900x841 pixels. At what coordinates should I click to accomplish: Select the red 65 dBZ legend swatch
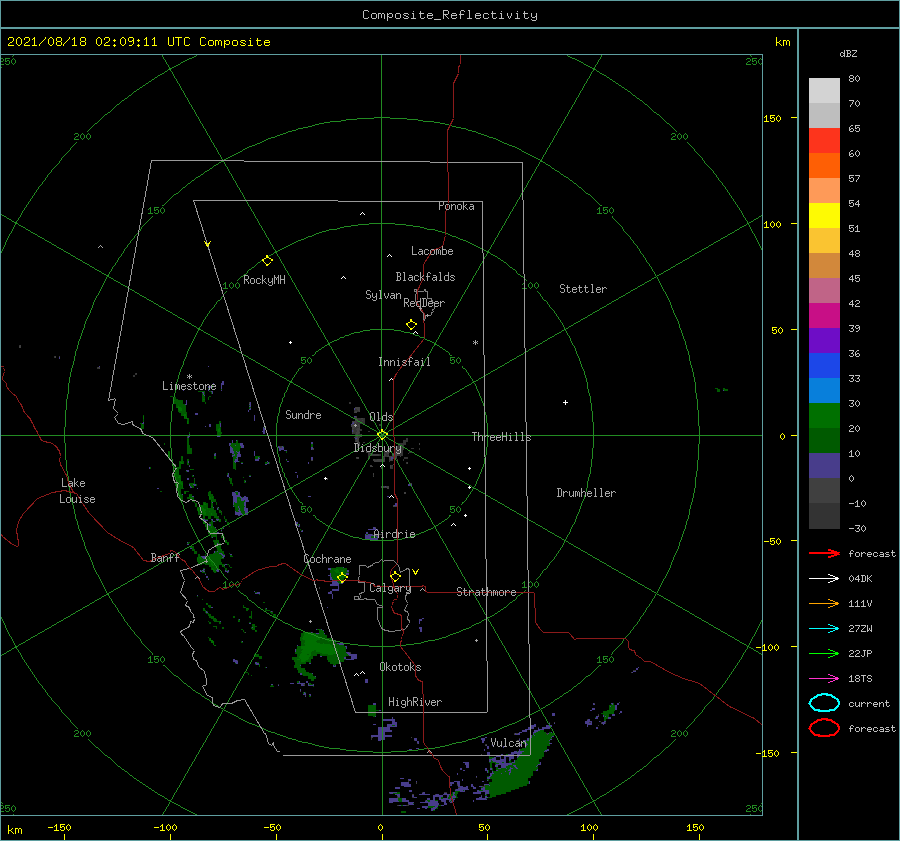[x=824, y=141]
